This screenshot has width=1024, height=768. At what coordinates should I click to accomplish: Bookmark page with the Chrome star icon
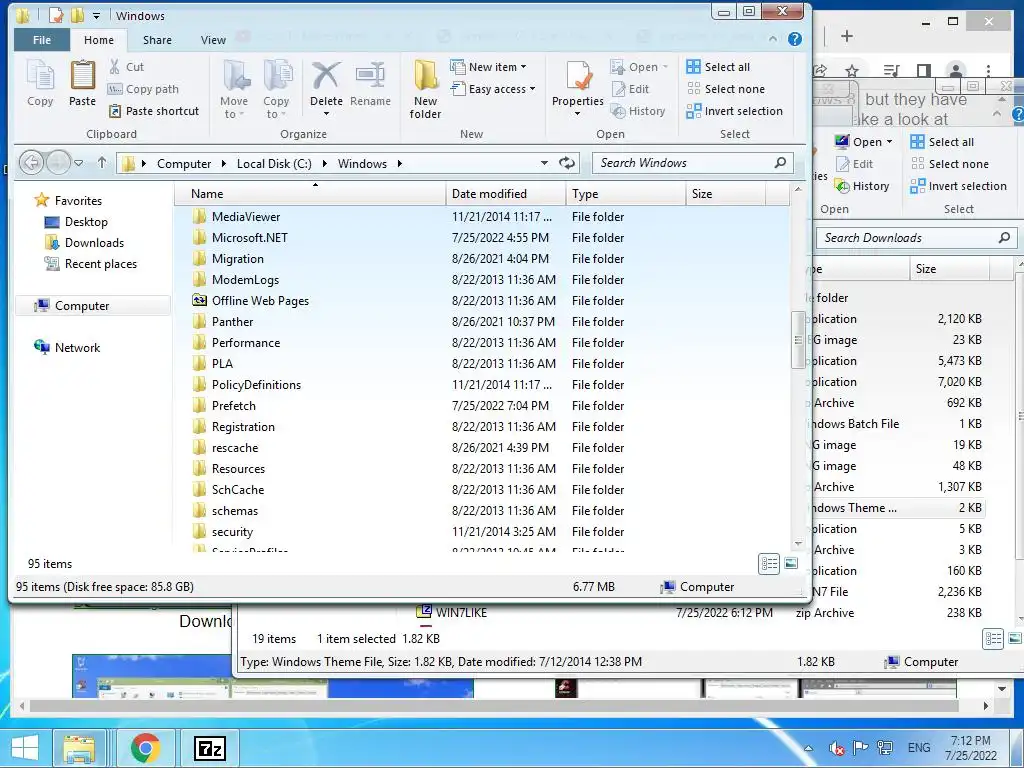point(852,71)
